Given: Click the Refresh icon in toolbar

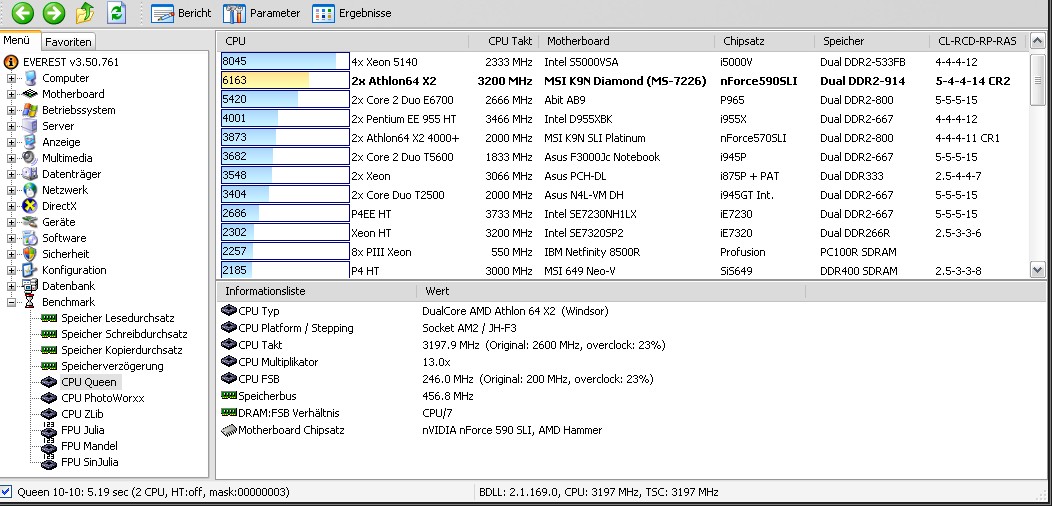Looking at the screenshot, I should [117, 13].
